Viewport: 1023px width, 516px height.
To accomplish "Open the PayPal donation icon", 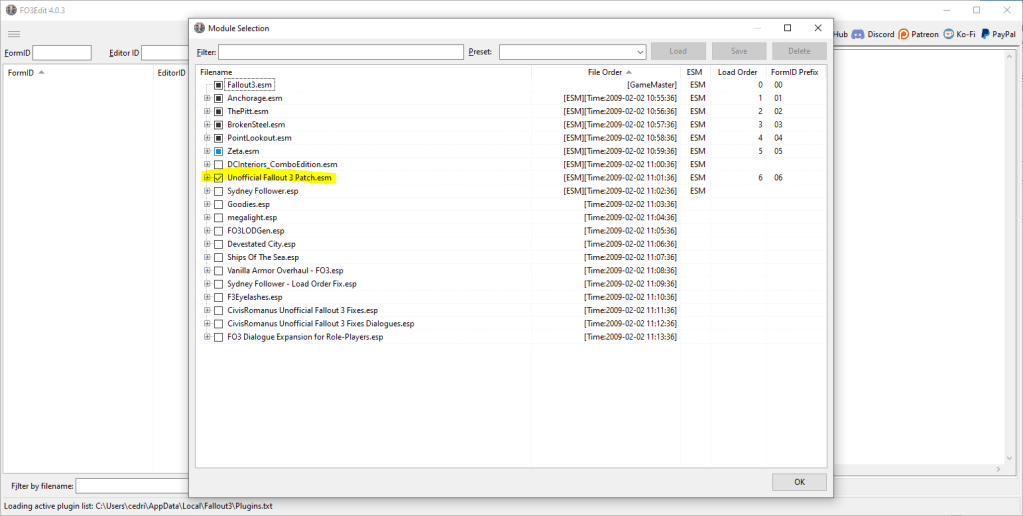I will point(985,34).
